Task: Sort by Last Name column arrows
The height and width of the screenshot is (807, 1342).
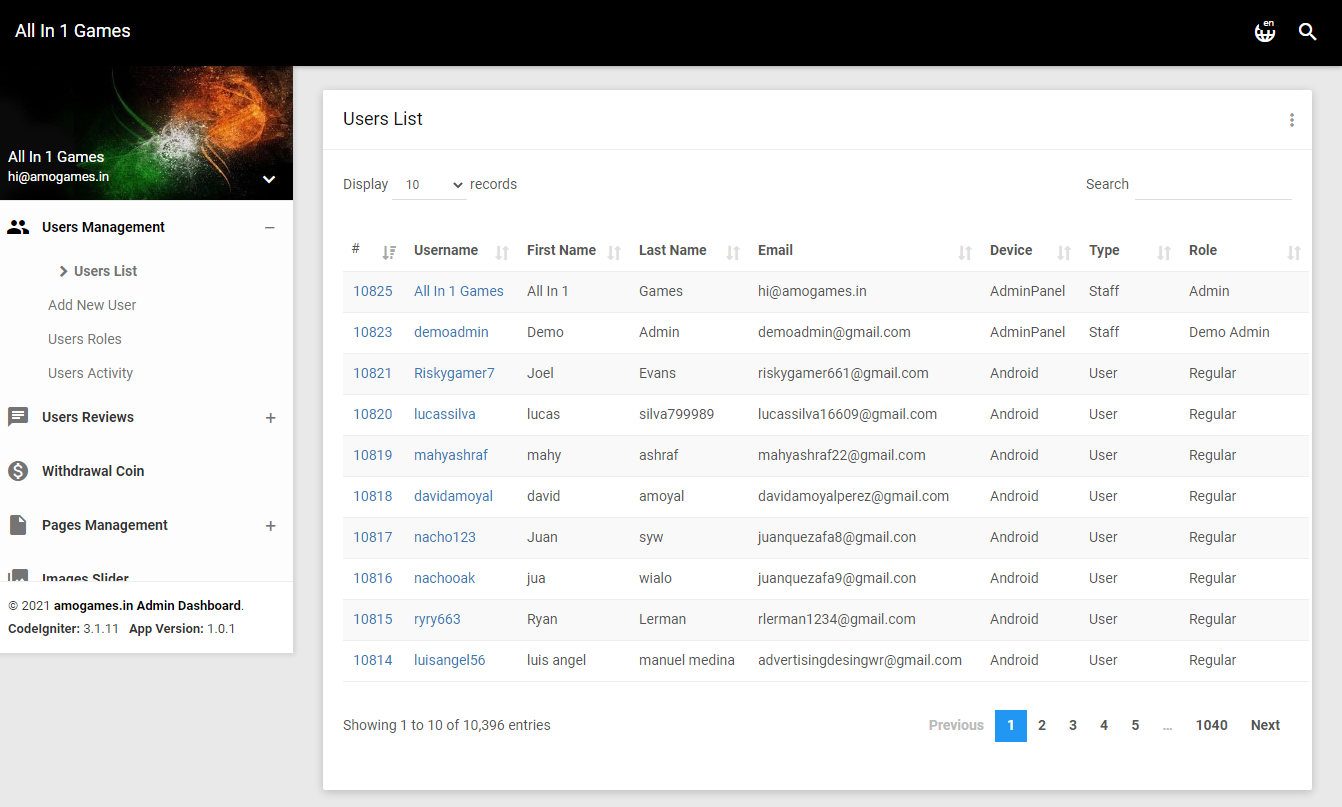Action: pyautogui.click(x=733, y=252)
